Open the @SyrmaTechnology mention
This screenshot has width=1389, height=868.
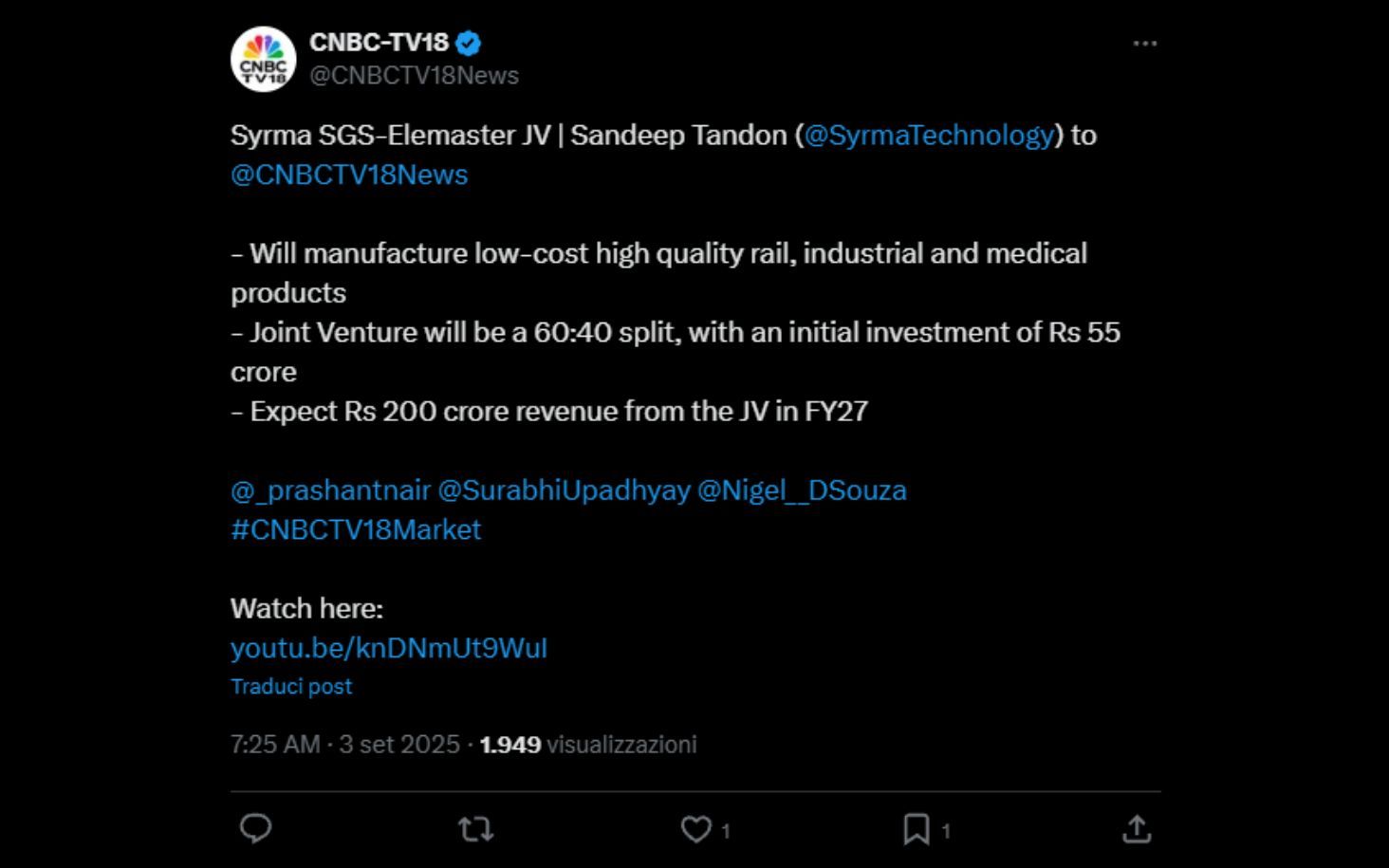tap(929, 135)
